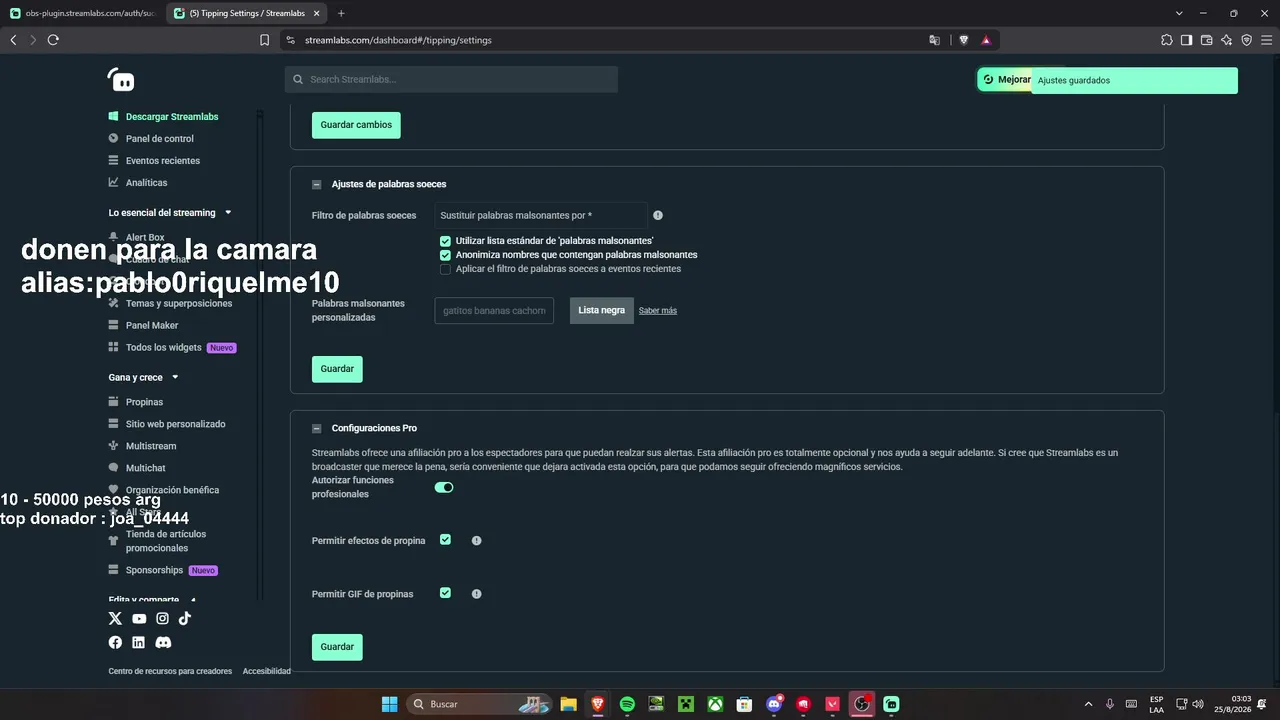Open Propinas in sidebar

(136, 402)
